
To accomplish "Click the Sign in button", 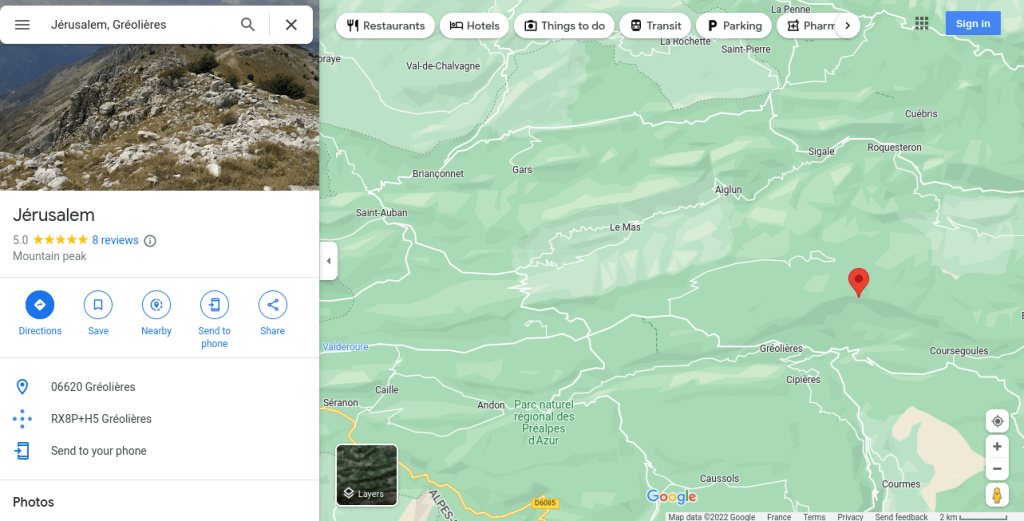I will [972, 24].
